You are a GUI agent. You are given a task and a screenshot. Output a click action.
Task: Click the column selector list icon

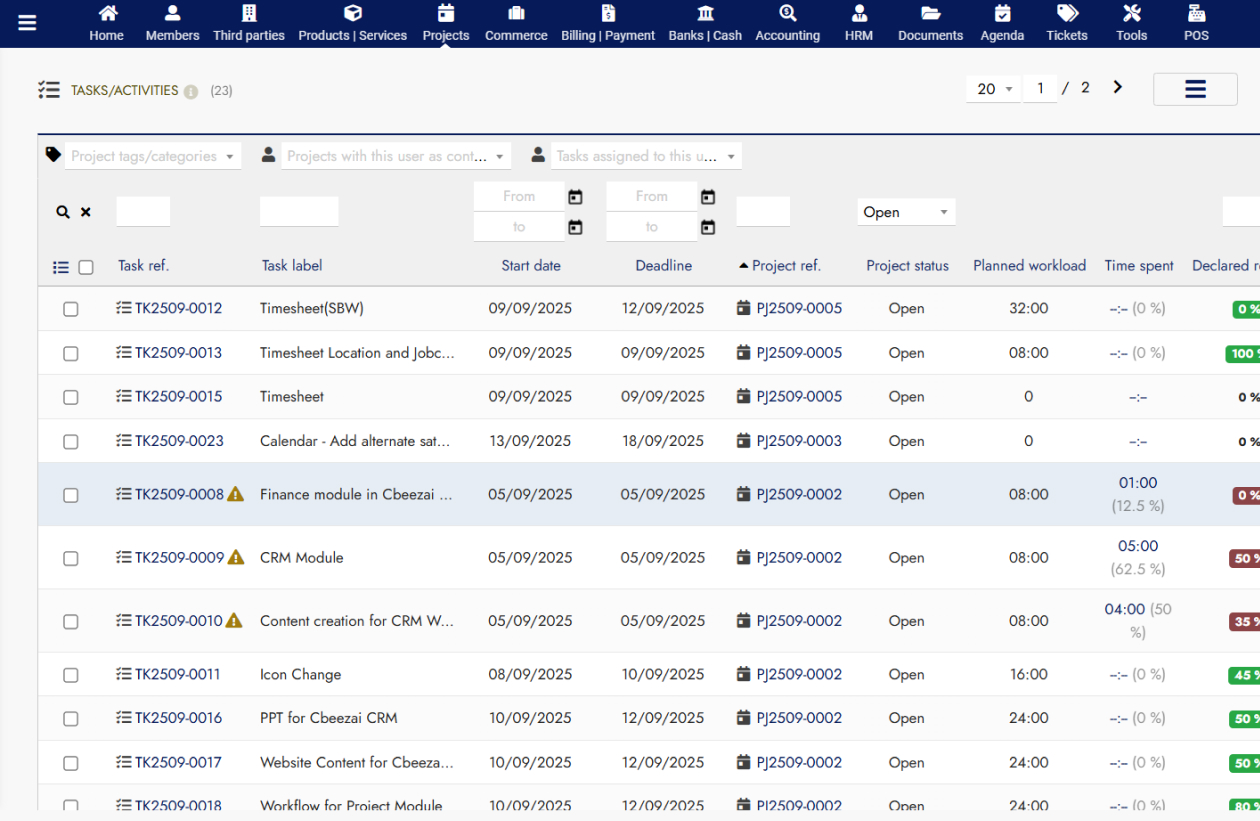61,267
